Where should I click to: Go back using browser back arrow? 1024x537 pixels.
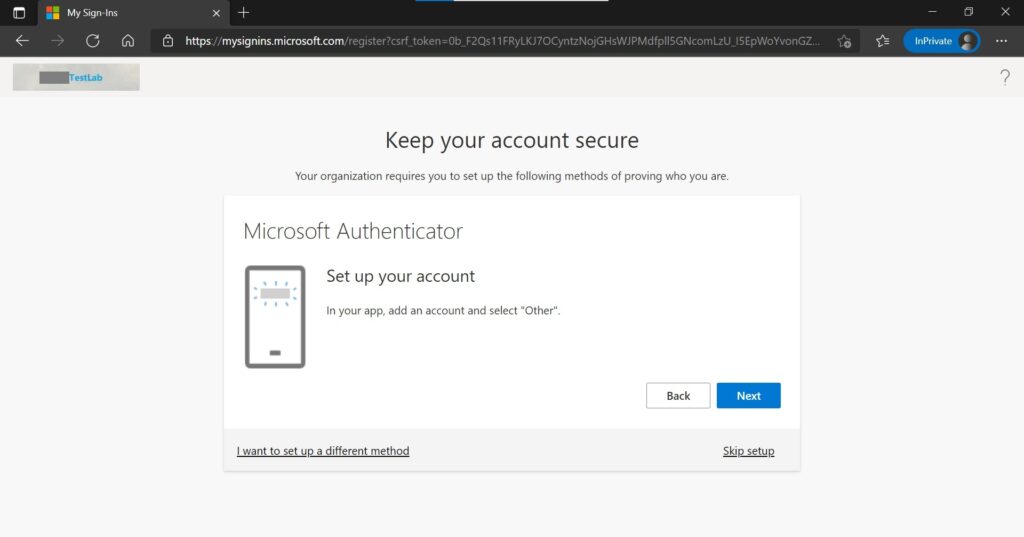click(22, 41)
